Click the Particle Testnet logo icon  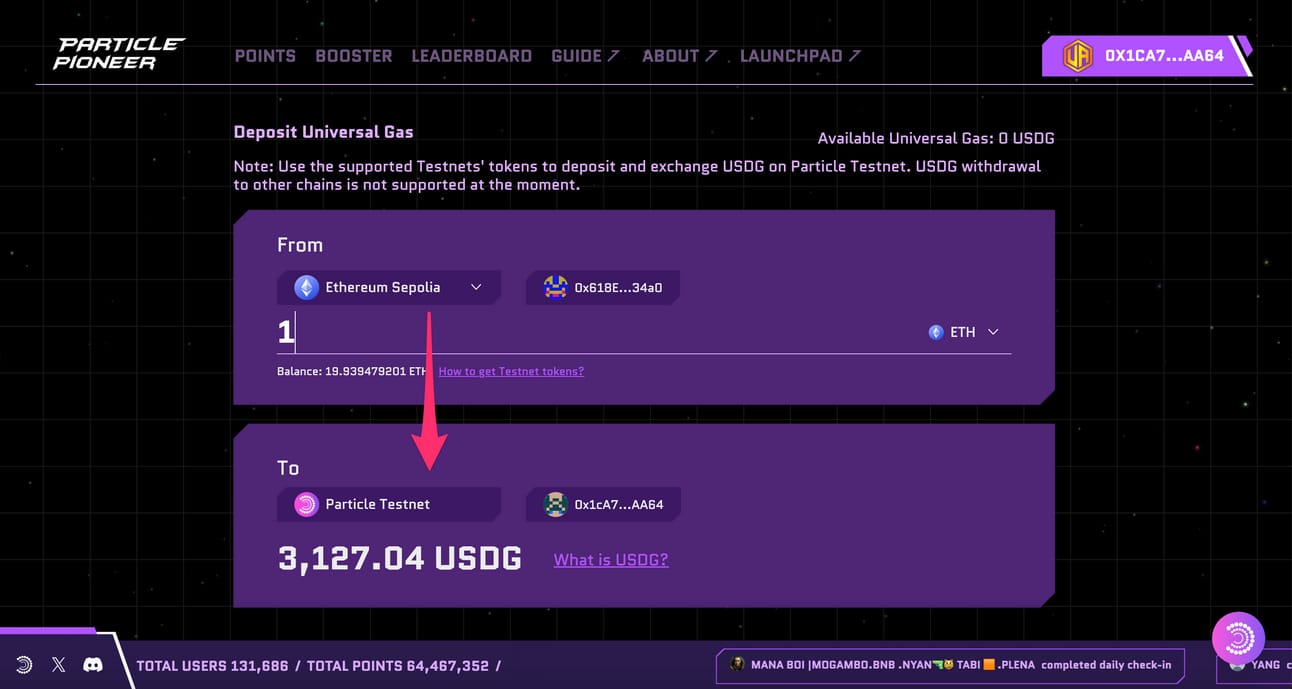306,504
